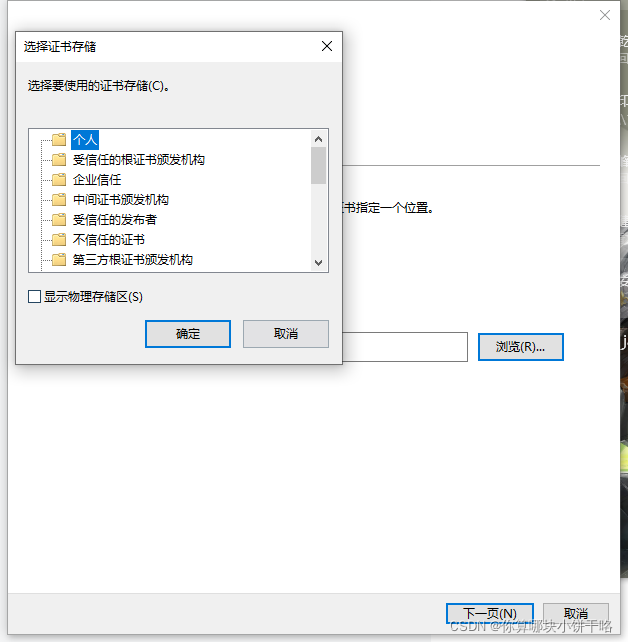Close the 选择证书存储 dialog
This screenshot has height=642, width=628.
pos(327,46)
